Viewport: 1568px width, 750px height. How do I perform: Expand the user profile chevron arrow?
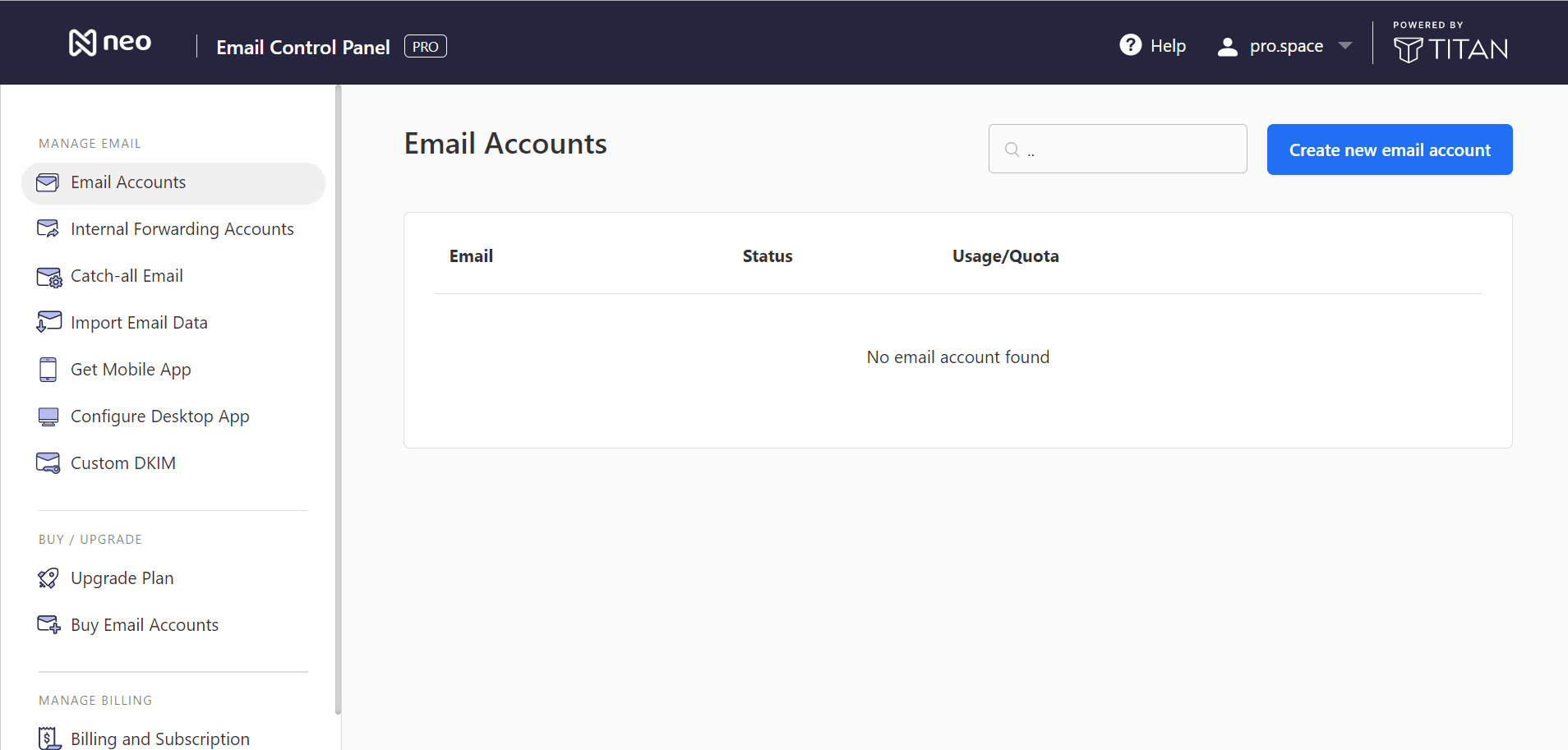pyautogui.click(x=1345, y=46)
